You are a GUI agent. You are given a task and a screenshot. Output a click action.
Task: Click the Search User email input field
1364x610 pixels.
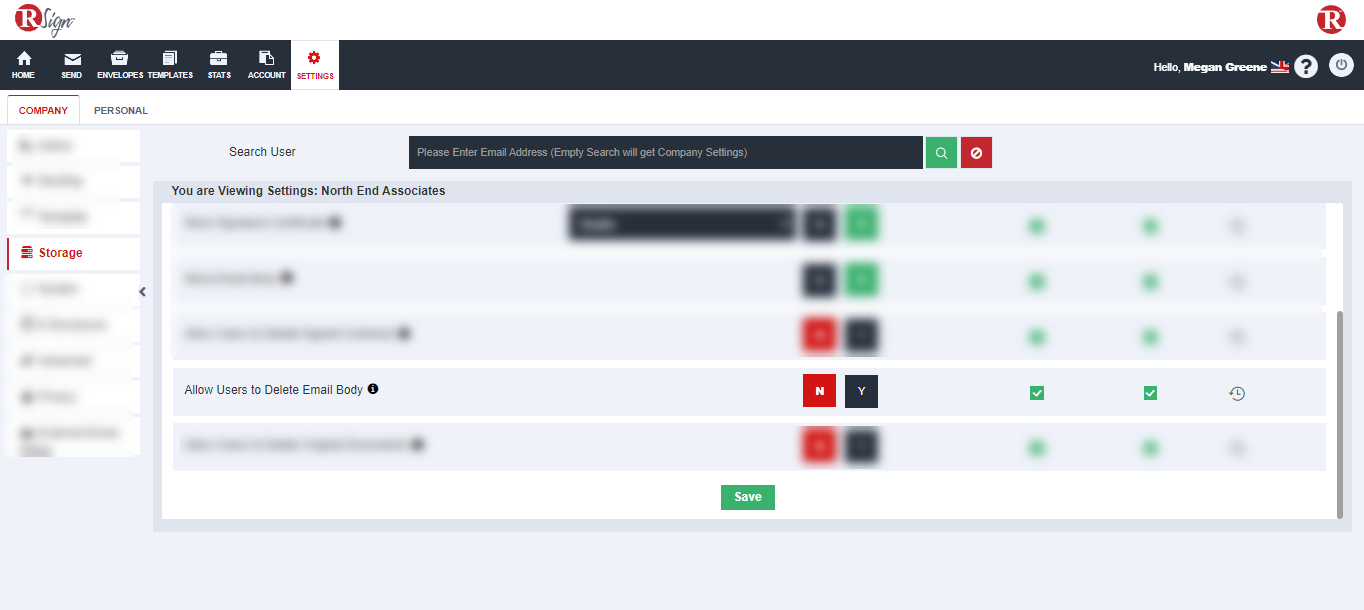(x=666, y=152)
